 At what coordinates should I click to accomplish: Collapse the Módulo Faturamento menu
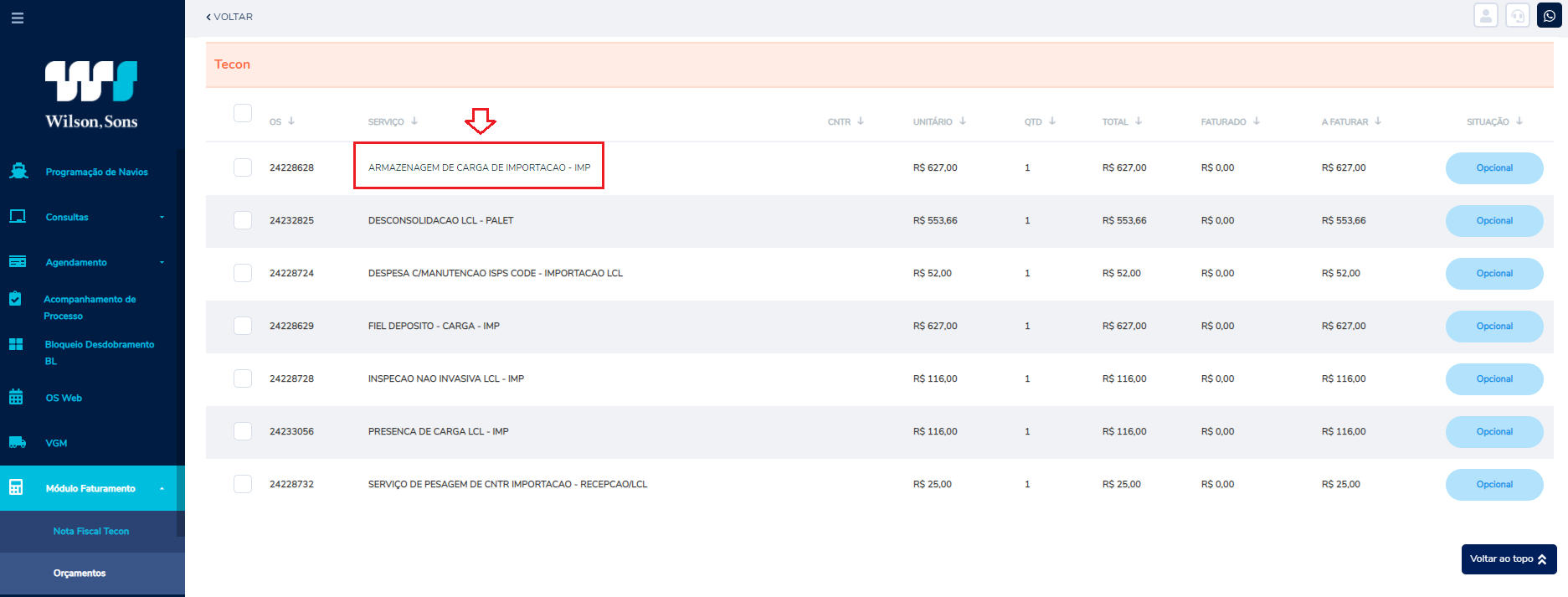(x=92, y=488)
